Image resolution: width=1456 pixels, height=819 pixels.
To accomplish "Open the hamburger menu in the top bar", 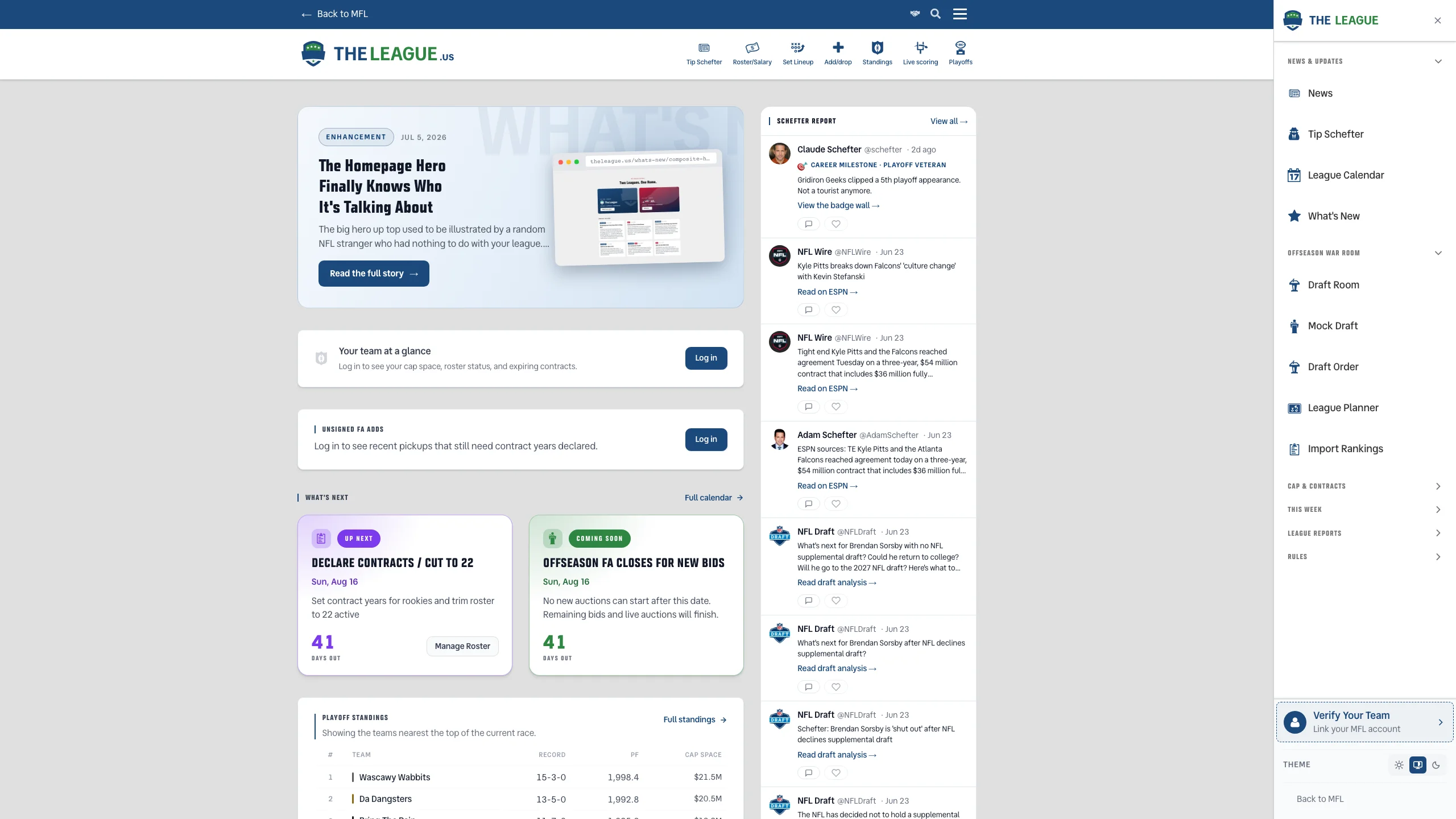I will click(960, 14).
